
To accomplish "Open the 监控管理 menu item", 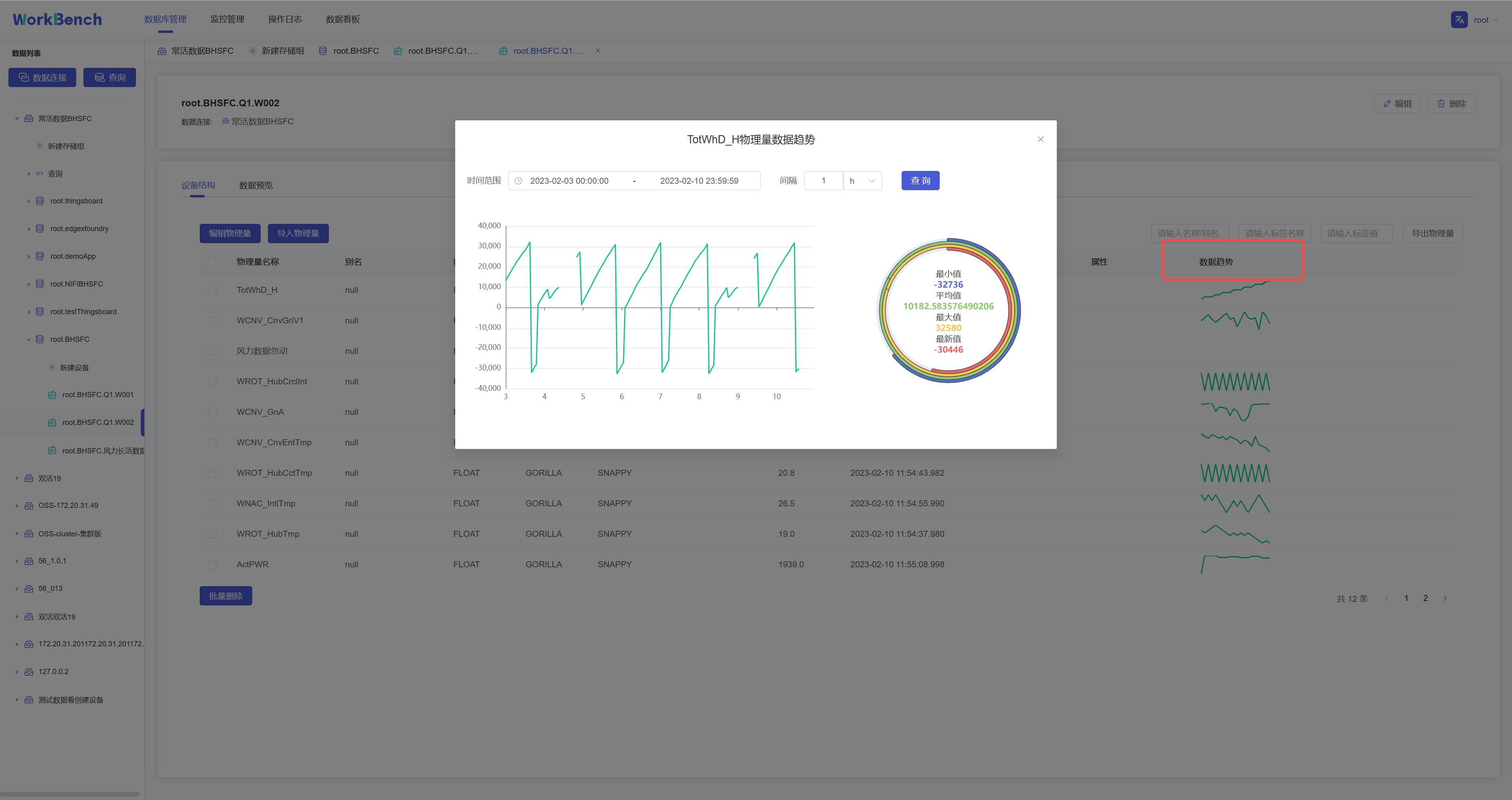I will point(227,19).
